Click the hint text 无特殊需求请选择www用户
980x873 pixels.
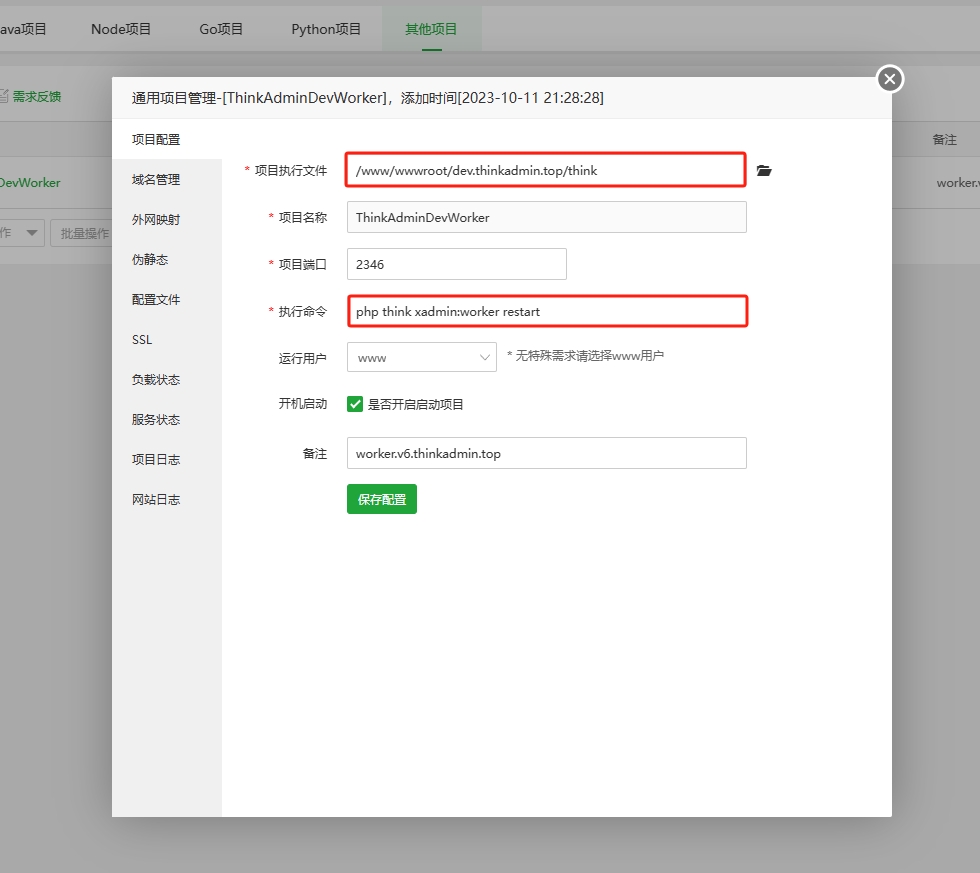tap(586, 356)
